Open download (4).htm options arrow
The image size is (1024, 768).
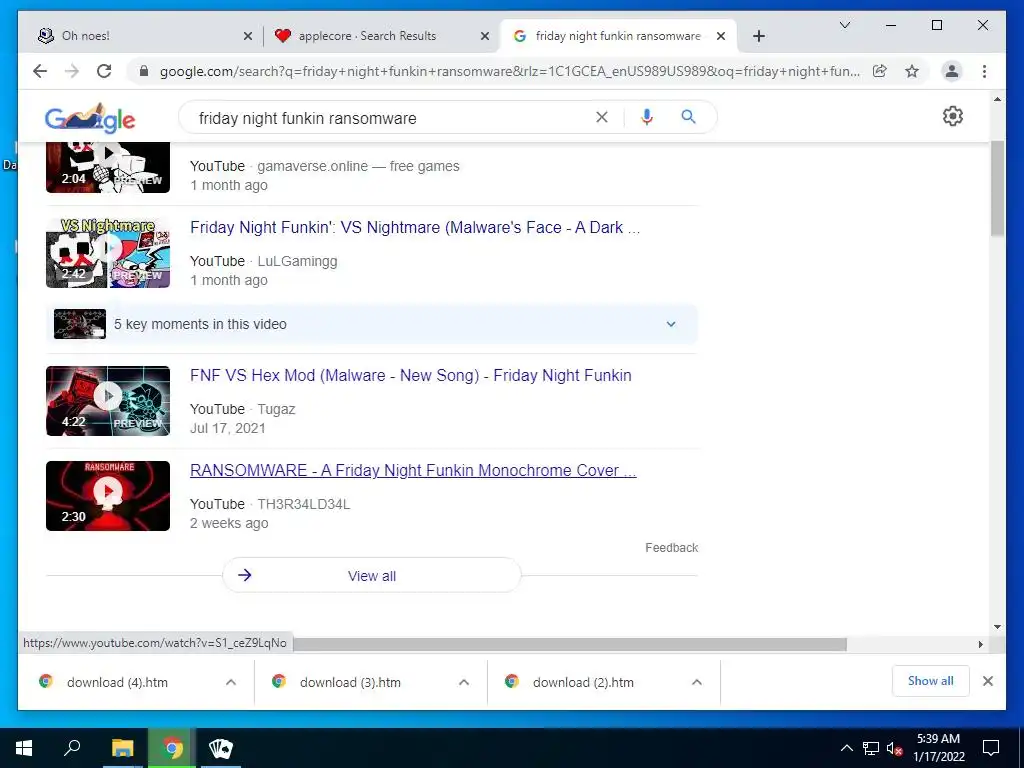pyautogui.click(x=231, y=682)
